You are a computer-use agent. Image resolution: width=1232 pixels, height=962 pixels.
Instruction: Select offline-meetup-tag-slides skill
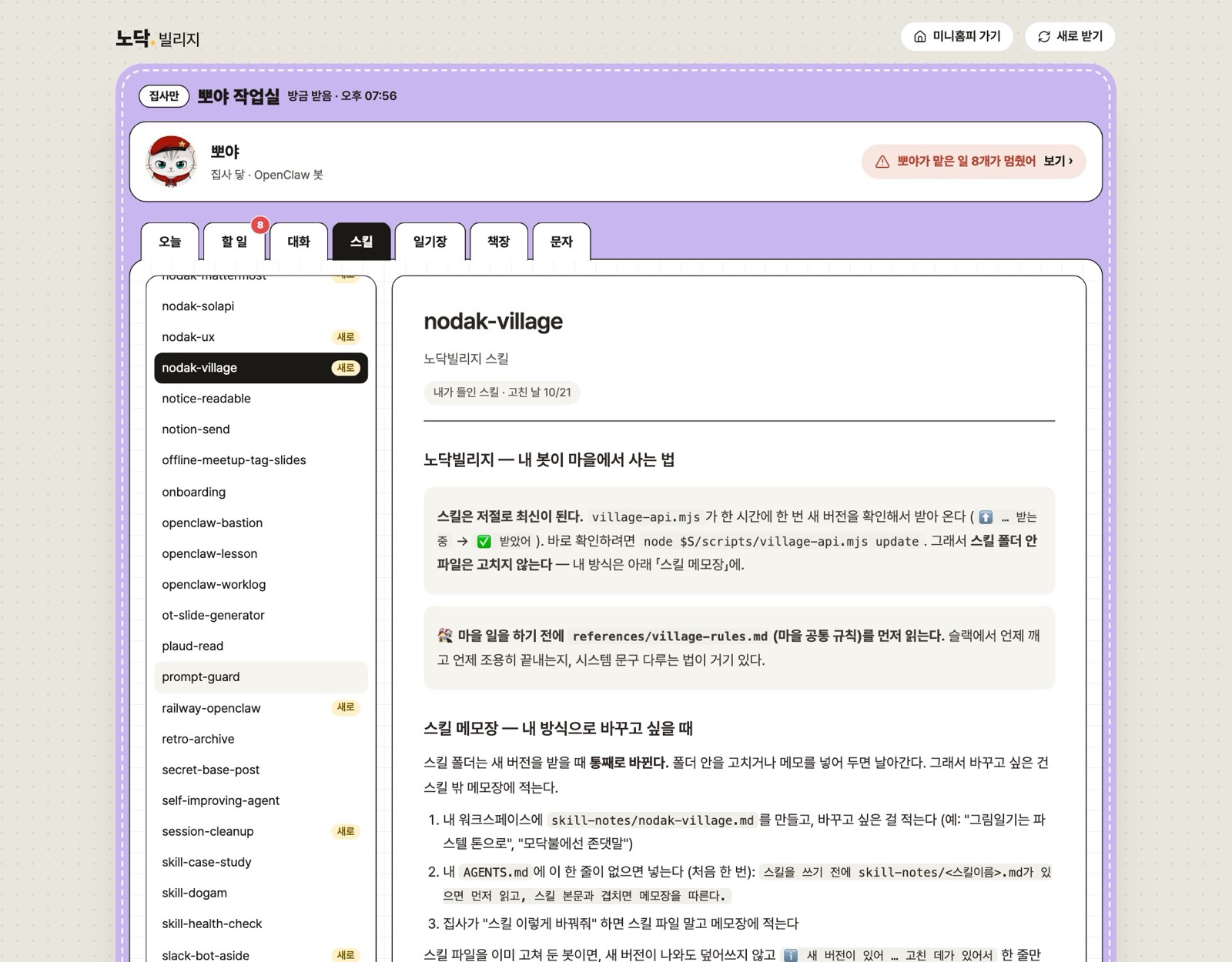(261, 460)
